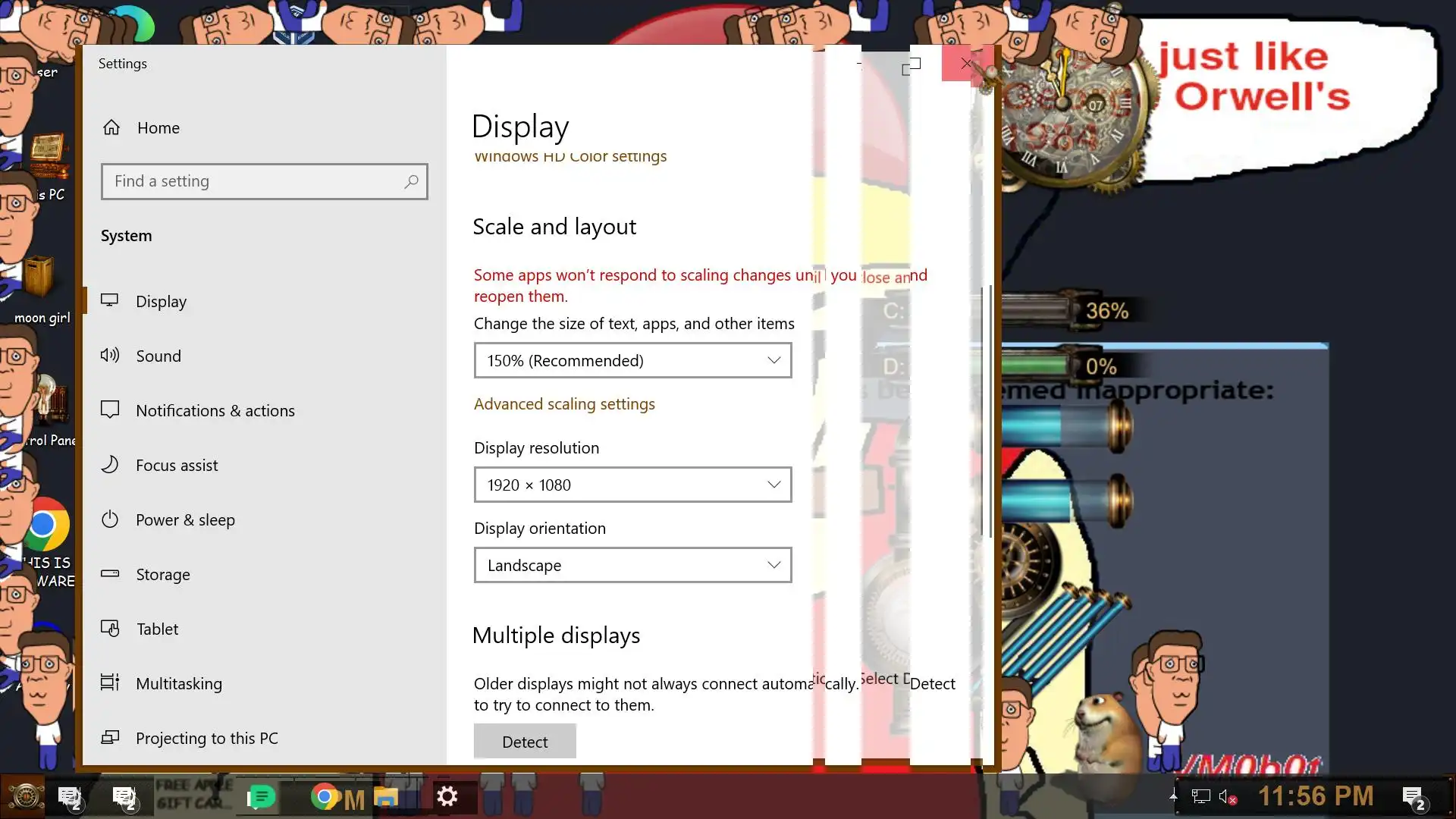Image resolution: width=1456 pixels, height=819 pixels.
Task: Open the Tablet settings icon
Action: [x=110, y=629]
